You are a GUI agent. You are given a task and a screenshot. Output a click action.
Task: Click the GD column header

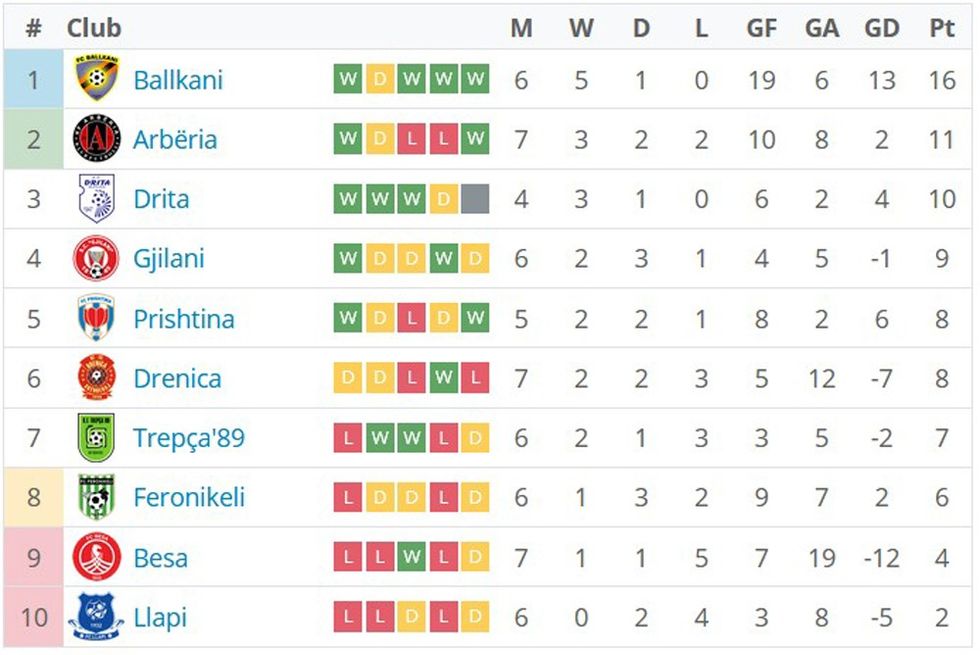pyautogui.click(x=882, y=28)
